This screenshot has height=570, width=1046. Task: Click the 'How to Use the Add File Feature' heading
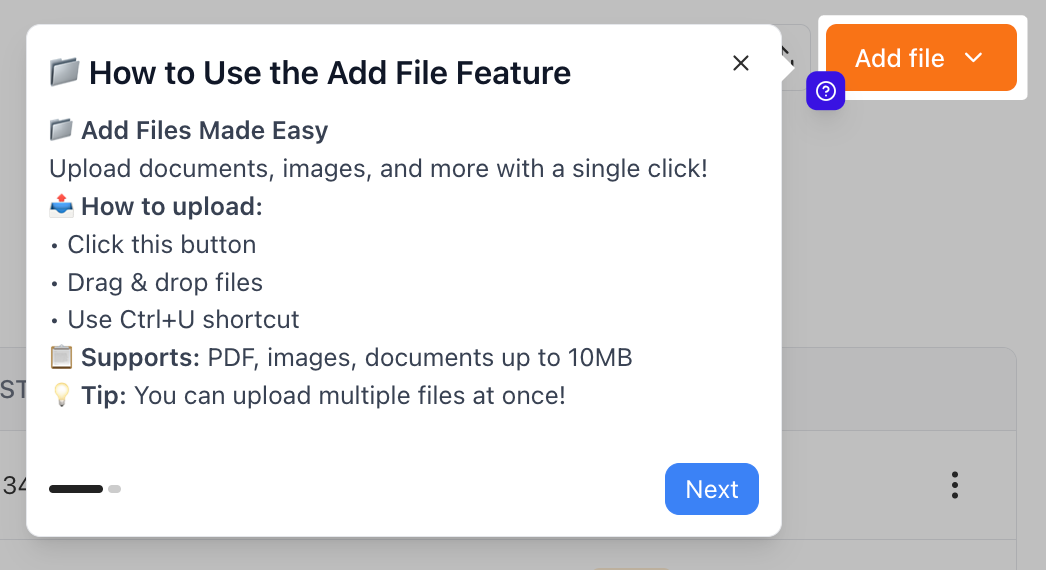coord(330,72)
